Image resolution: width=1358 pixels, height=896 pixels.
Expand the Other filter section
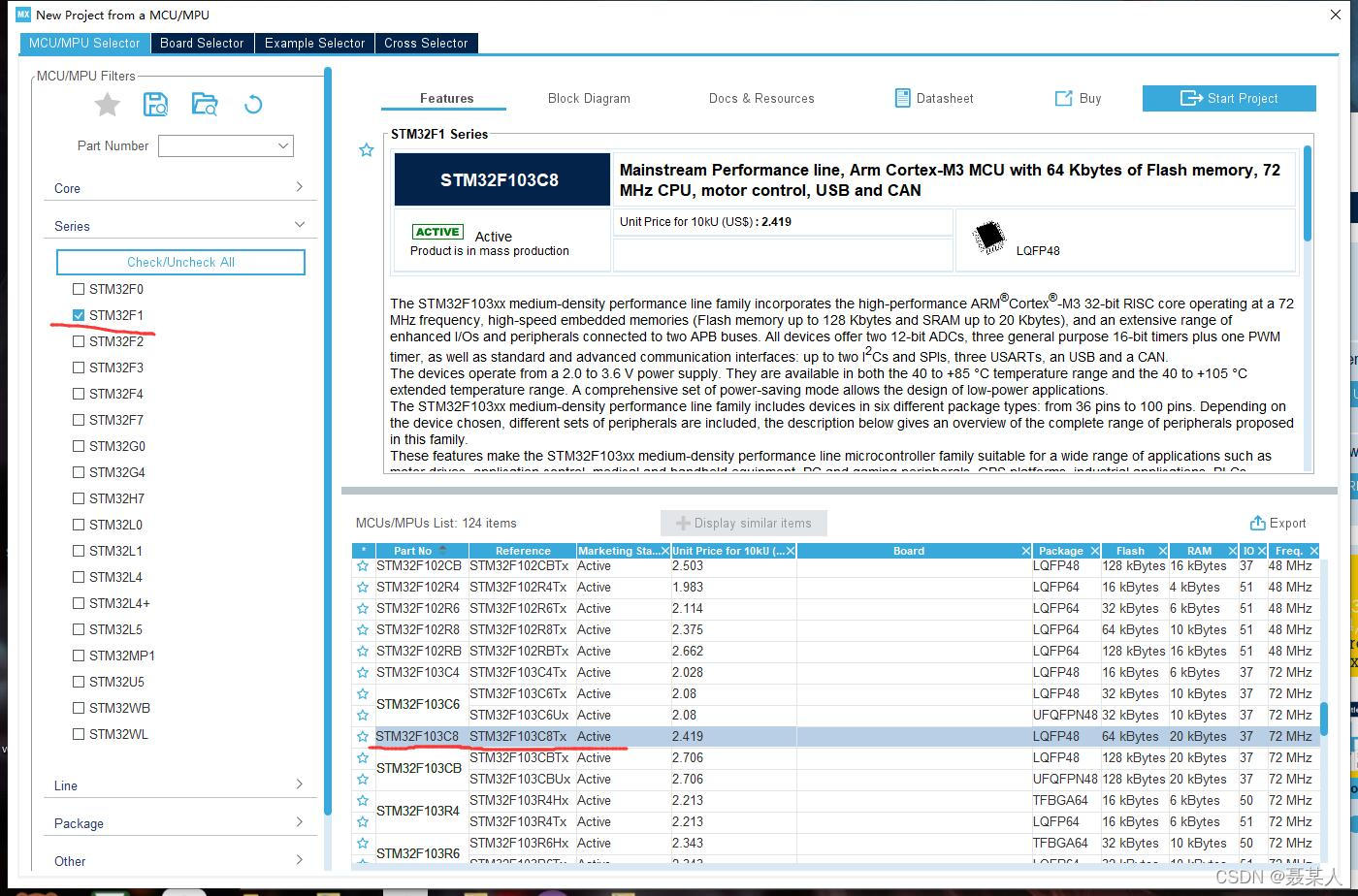click(x=180, y=861)
